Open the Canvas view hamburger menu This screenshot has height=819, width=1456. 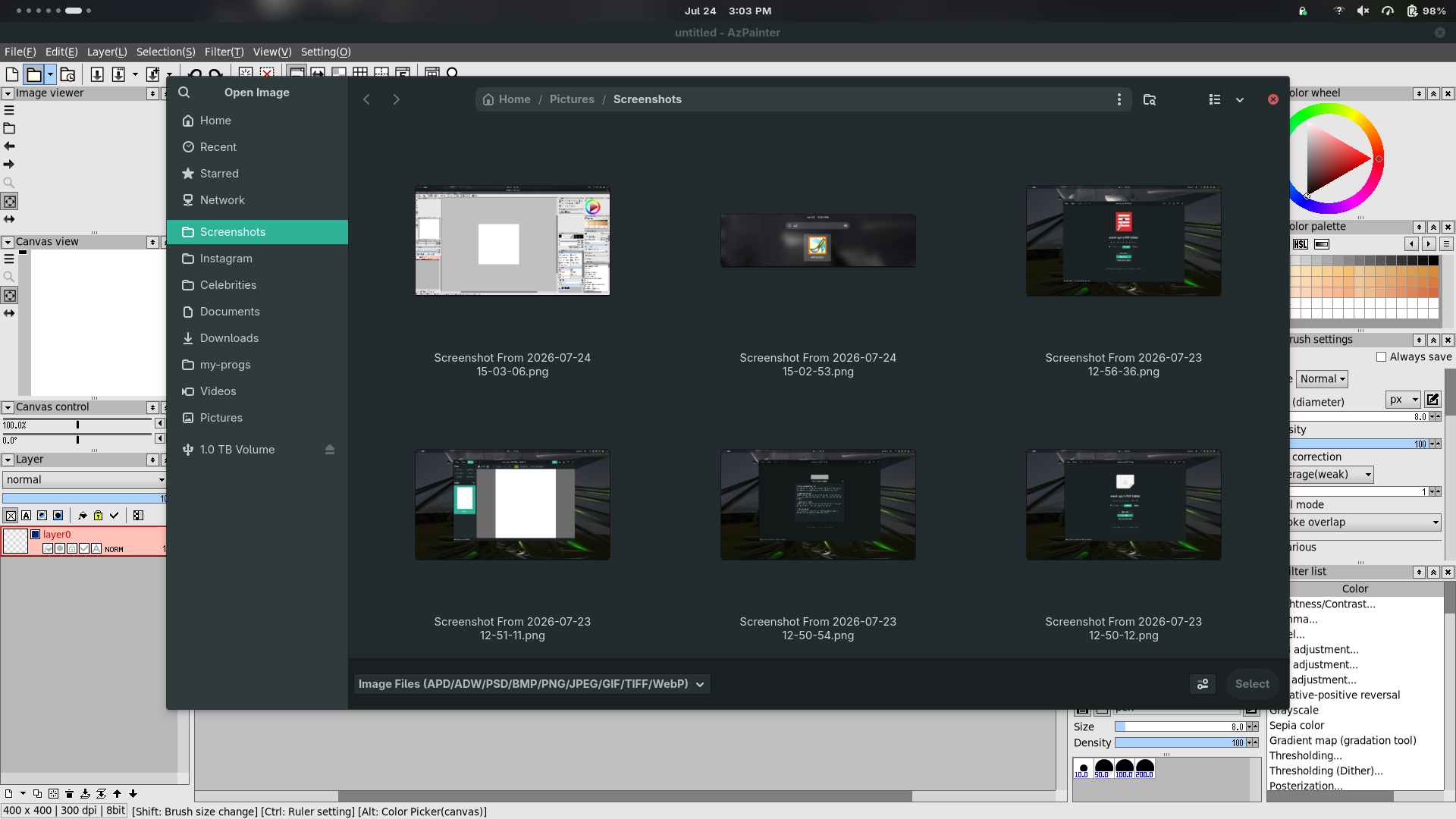coord(9,259)
